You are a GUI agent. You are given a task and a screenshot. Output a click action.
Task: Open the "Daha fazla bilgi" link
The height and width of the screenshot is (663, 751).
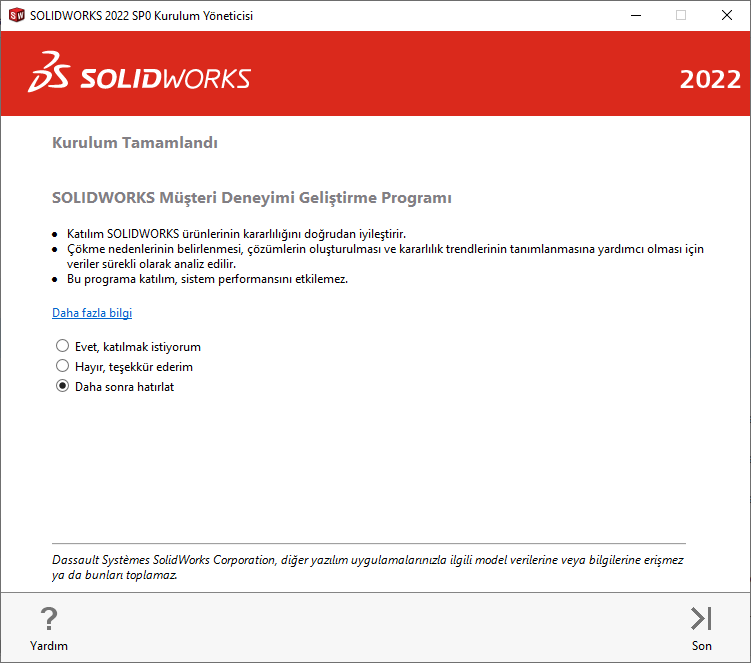pos(92,313)
